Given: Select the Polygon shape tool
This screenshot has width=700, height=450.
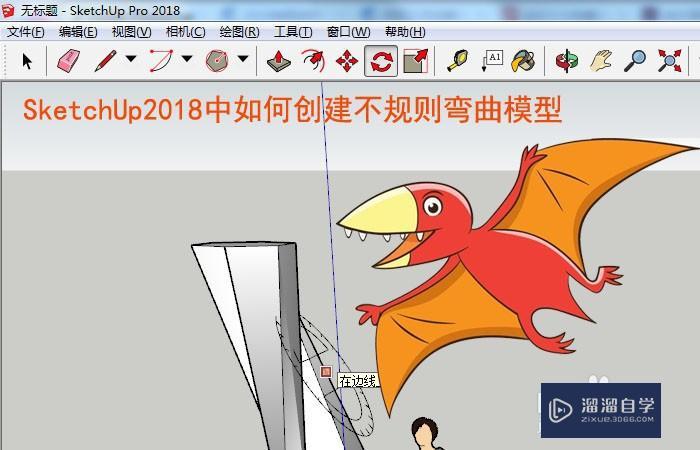Looking at the screenshot, I should tap(217, 61).
